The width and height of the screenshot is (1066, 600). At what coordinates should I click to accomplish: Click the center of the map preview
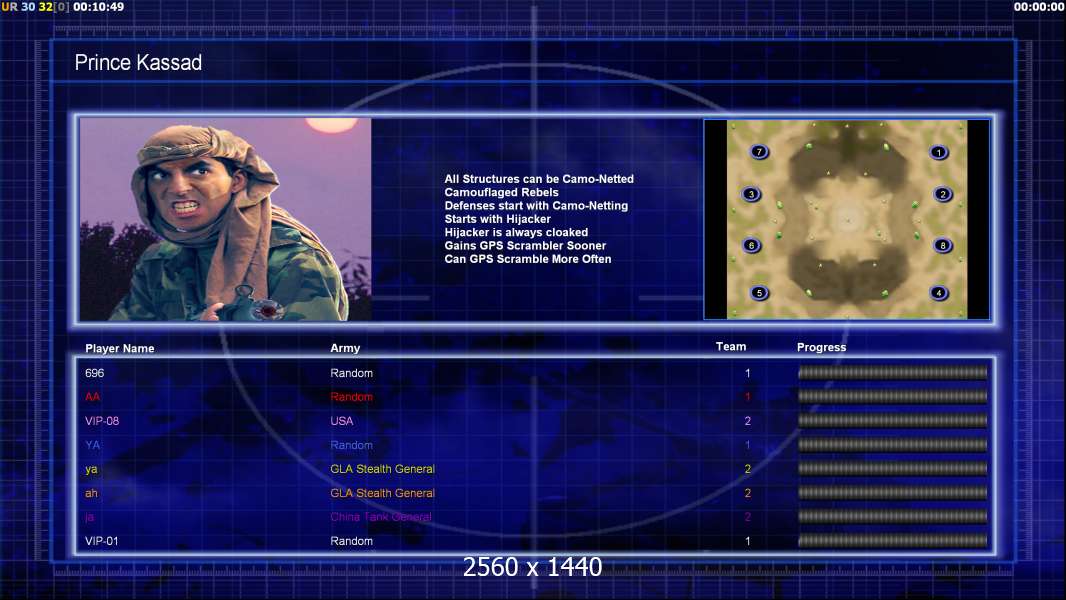846,219
